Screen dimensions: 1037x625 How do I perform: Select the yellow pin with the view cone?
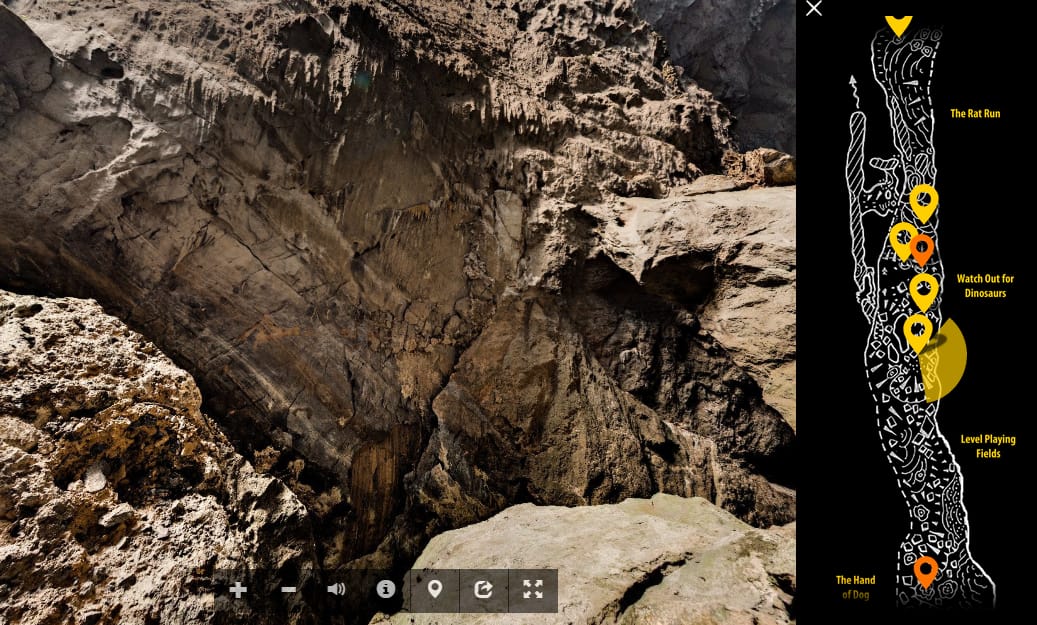(918, 333)
